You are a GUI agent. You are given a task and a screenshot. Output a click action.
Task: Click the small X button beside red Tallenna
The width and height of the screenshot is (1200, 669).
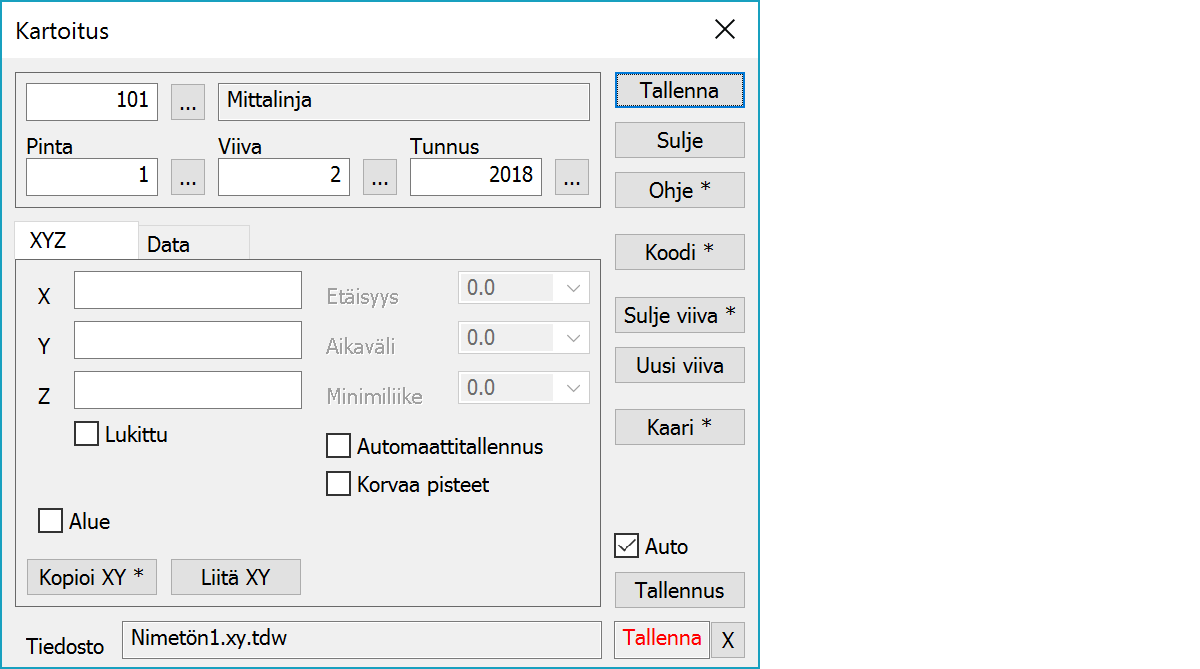click(728, 641)
